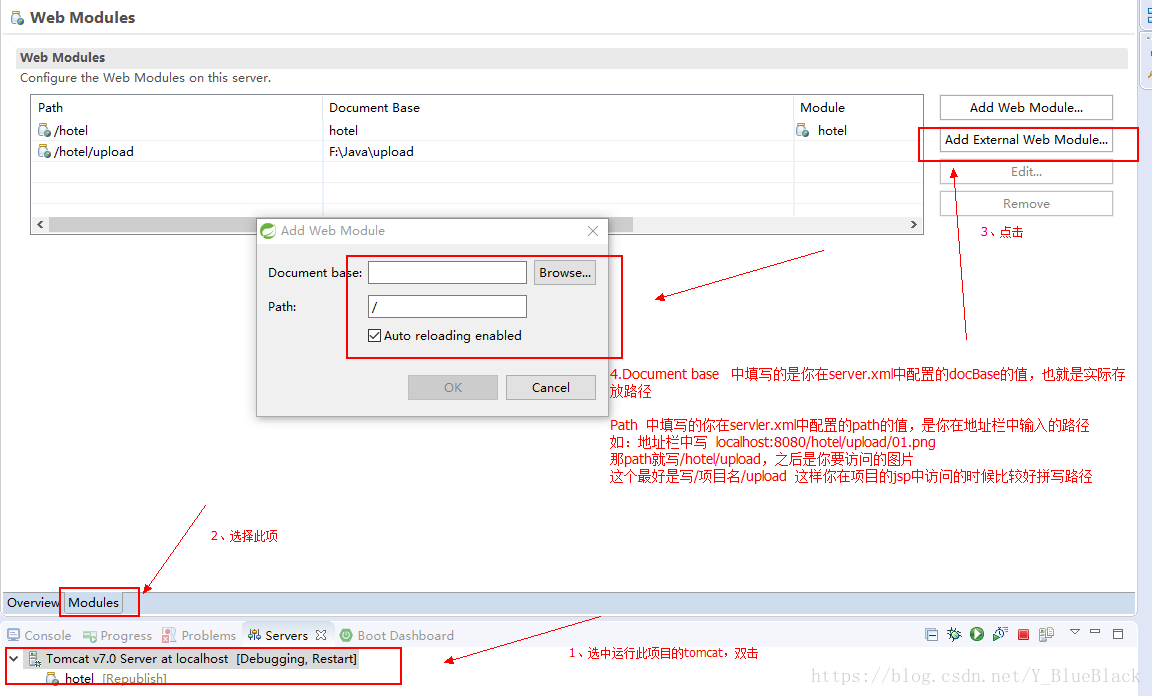Click the /hotel module icon in Path column

[x=44, y=130]
